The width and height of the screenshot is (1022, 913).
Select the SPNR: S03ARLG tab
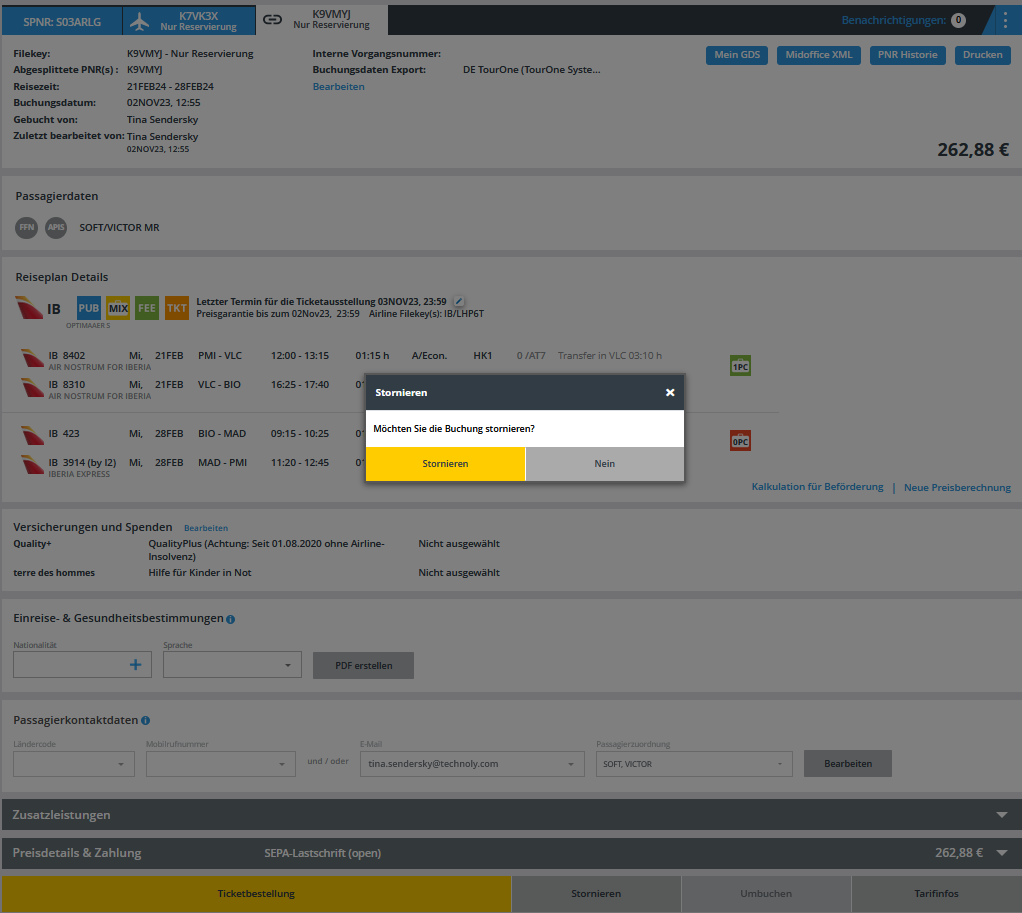tap(62, 20)
